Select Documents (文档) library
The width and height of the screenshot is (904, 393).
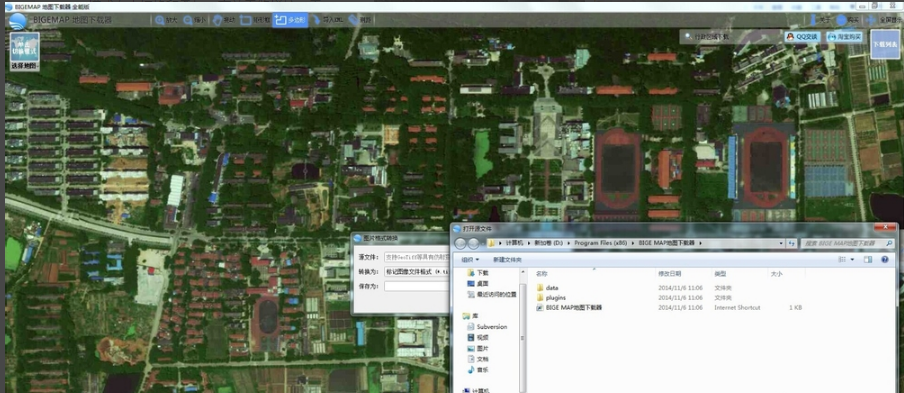[x=478, y=359]
